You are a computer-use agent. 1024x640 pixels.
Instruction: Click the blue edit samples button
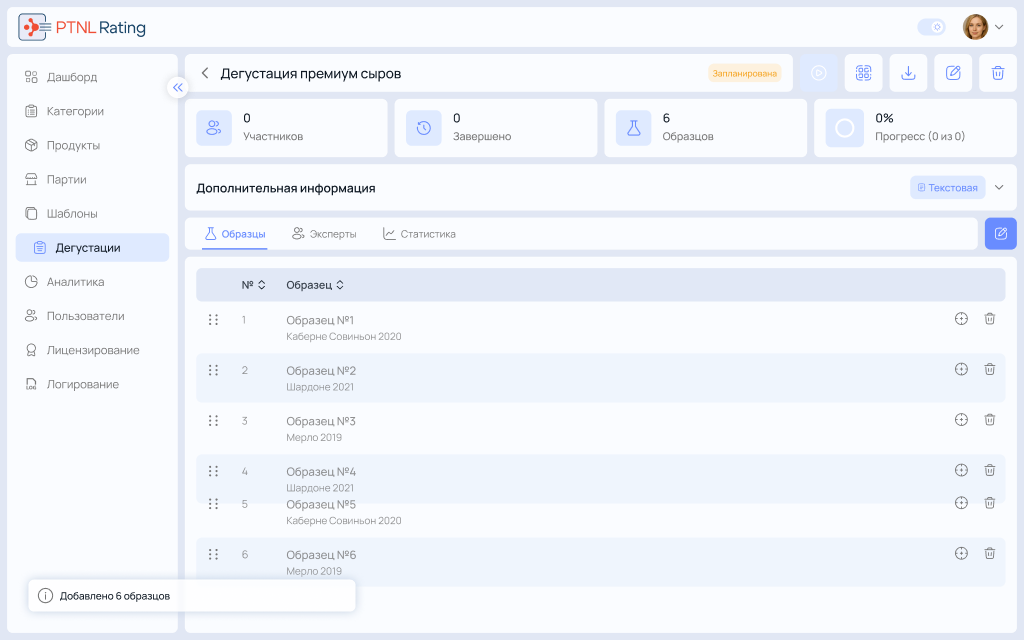(1000, 234)
